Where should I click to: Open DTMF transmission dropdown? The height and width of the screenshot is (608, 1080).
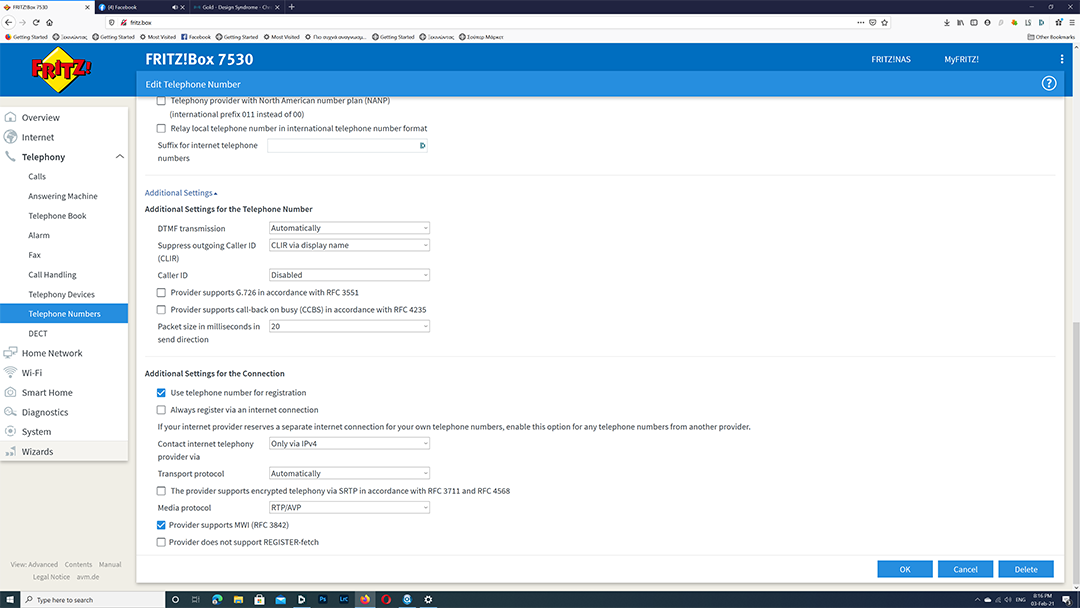tap(349, 228)
